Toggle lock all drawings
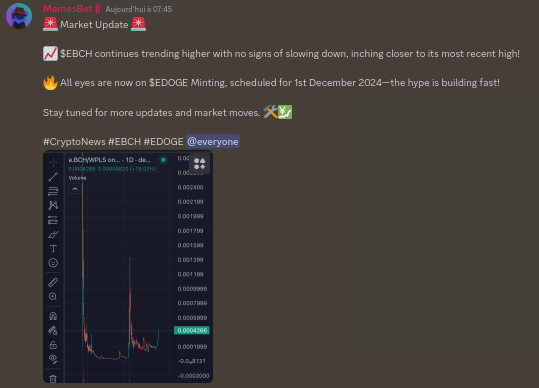This screenshot has height=388, width=539. click(53, 345)
